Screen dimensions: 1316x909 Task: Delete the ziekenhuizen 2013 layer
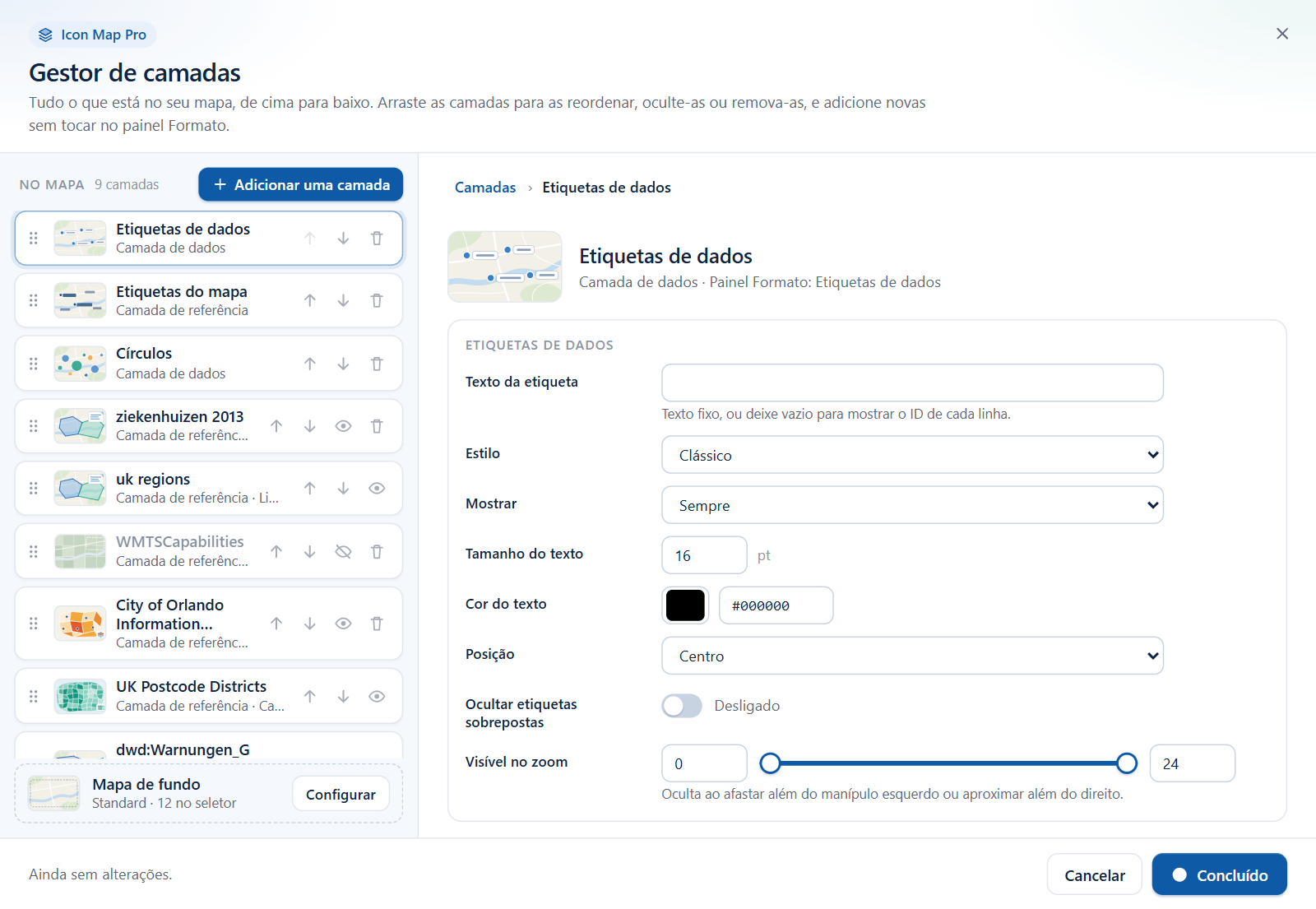377,426
